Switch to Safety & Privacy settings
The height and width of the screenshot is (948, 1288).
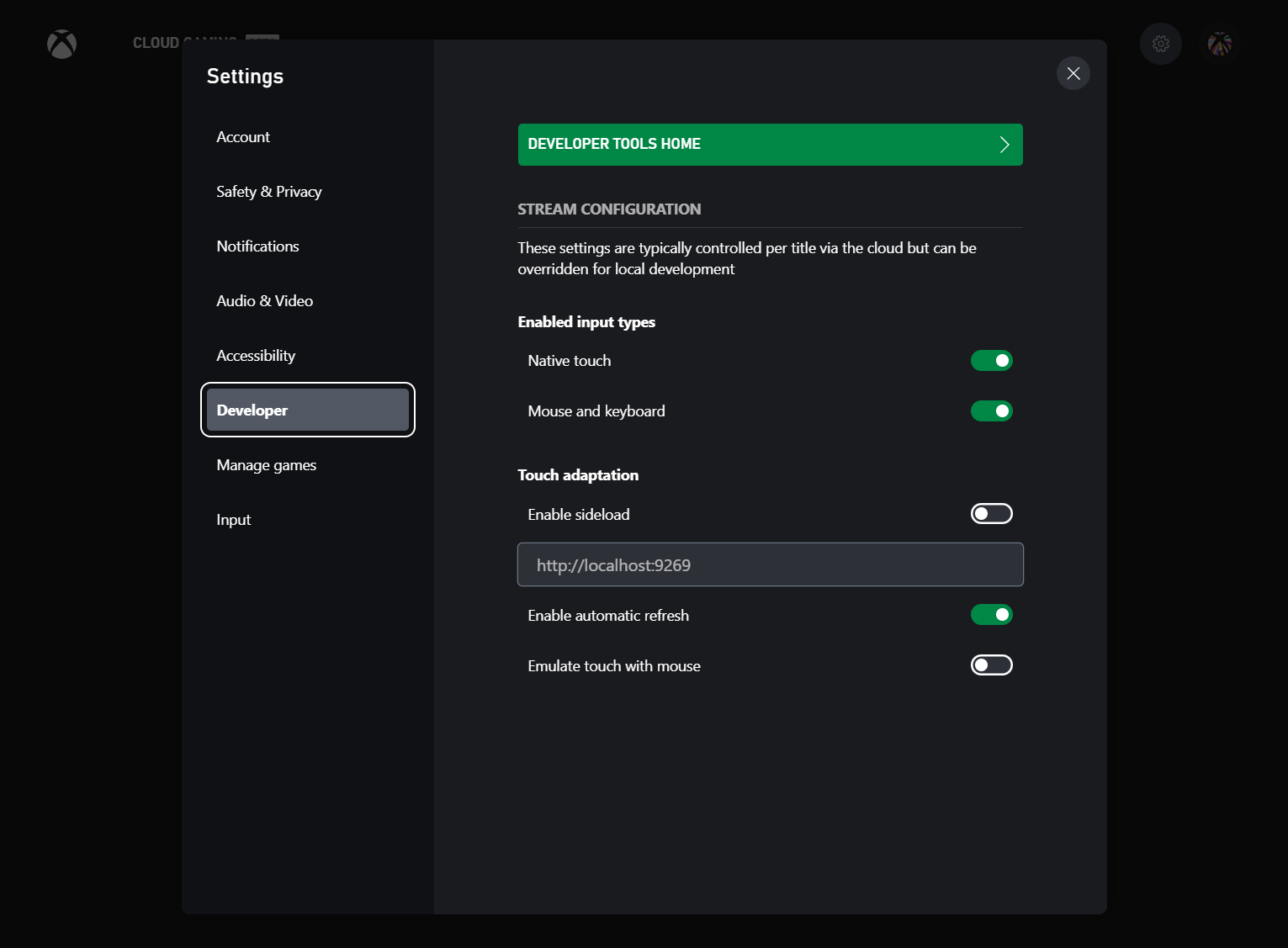[x=269, y=191]
